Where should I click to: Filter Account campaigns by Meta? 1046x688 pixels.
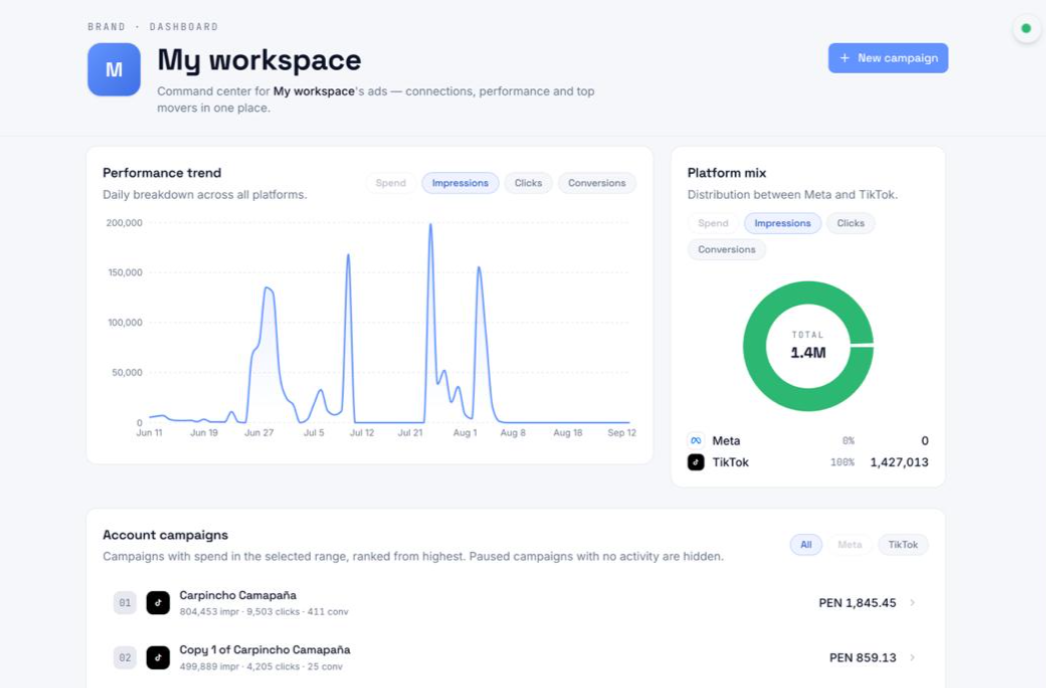click(x=850, y=545)
